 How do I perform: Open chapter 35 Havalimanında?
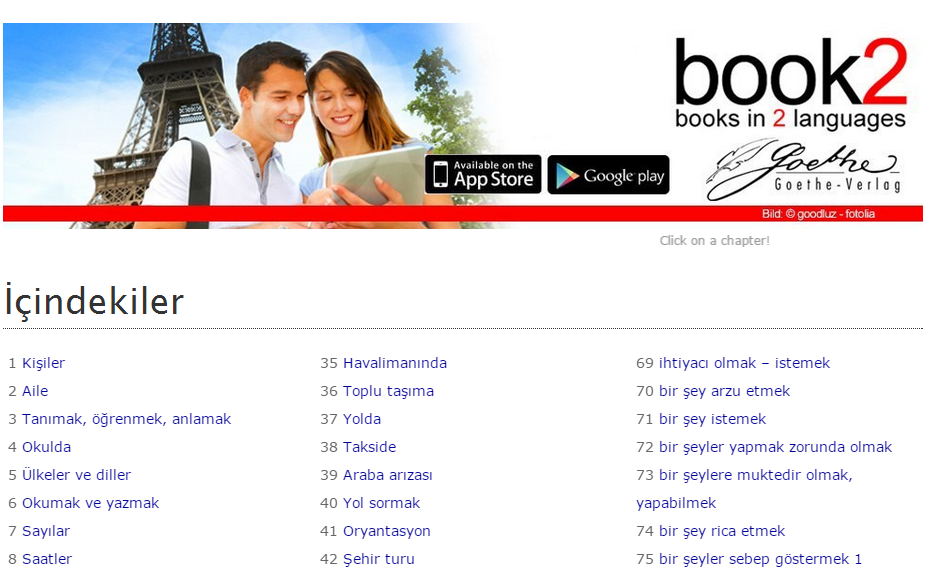pyautogui.click(x=395, y=363)
